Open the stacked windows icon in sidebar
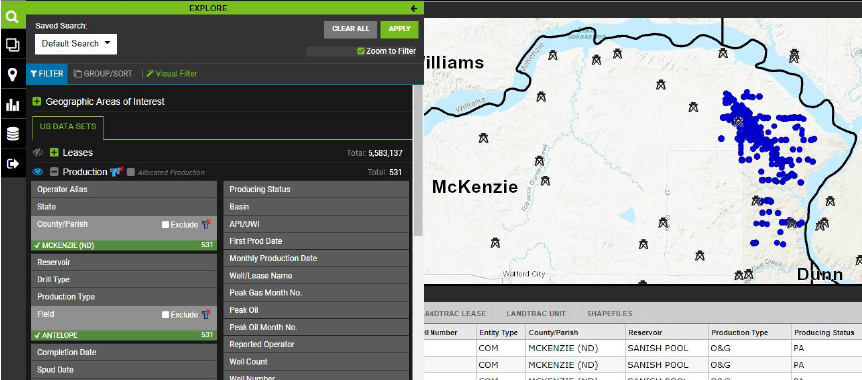This screenshot has height=380, width=862. (x=12, y=45)
